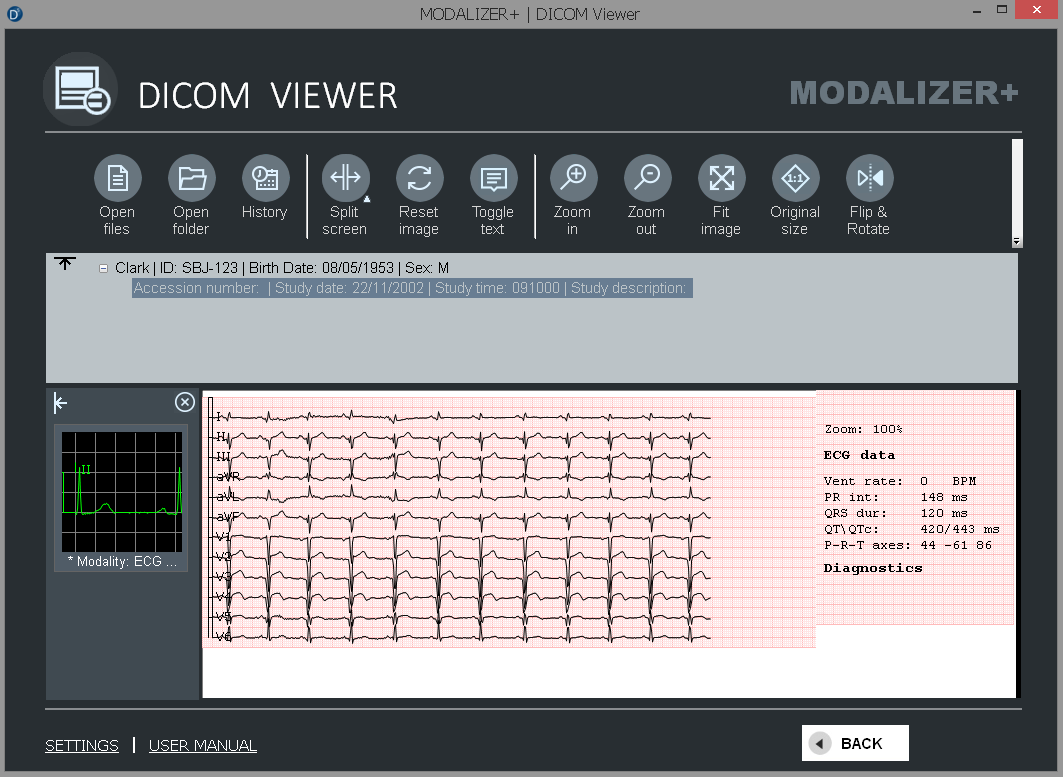1063x777 pixels.
Task: Toggle text overlay on the image
Action: [x=493, y=179]
